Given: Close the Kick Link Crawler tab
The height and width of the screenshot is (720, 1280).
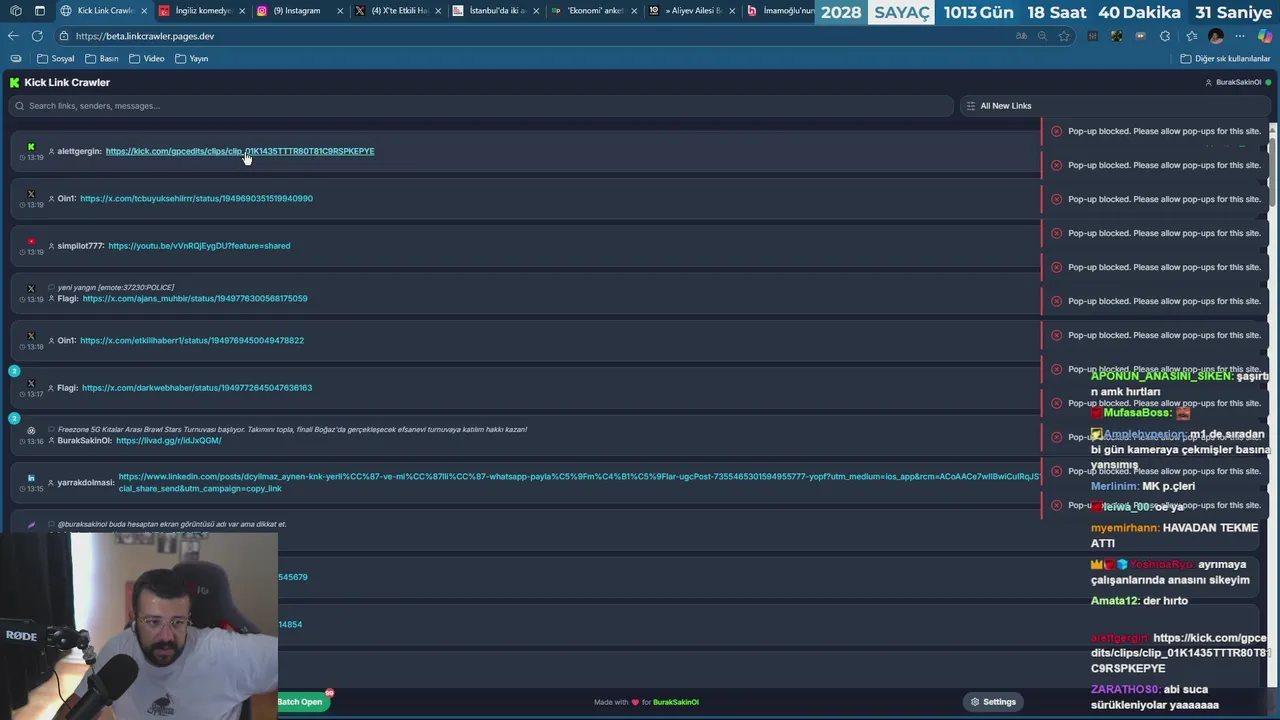Looking at the screenshot, I should click(144, 11).
